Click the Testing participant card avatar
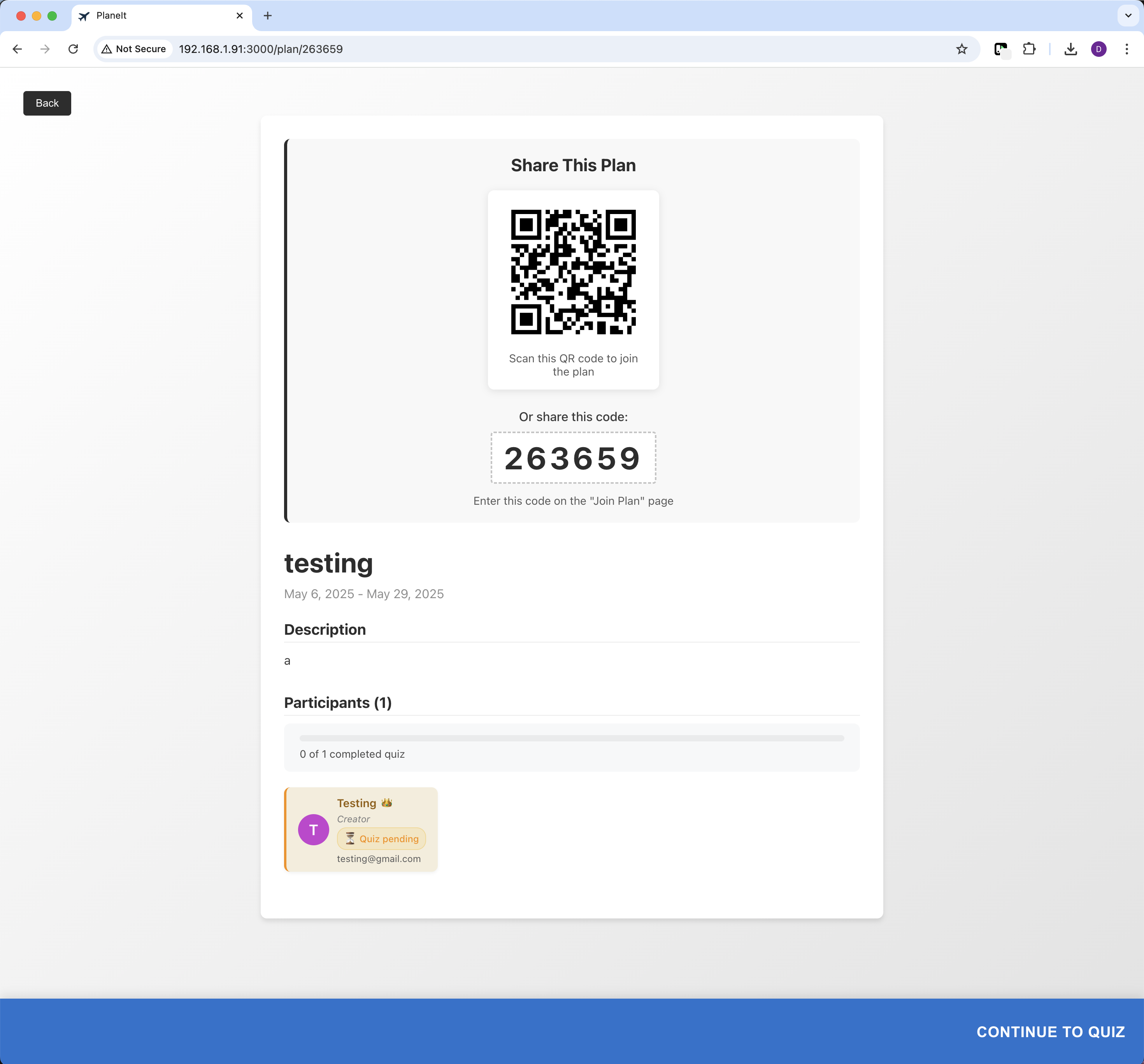 click(x=313, y=830)
